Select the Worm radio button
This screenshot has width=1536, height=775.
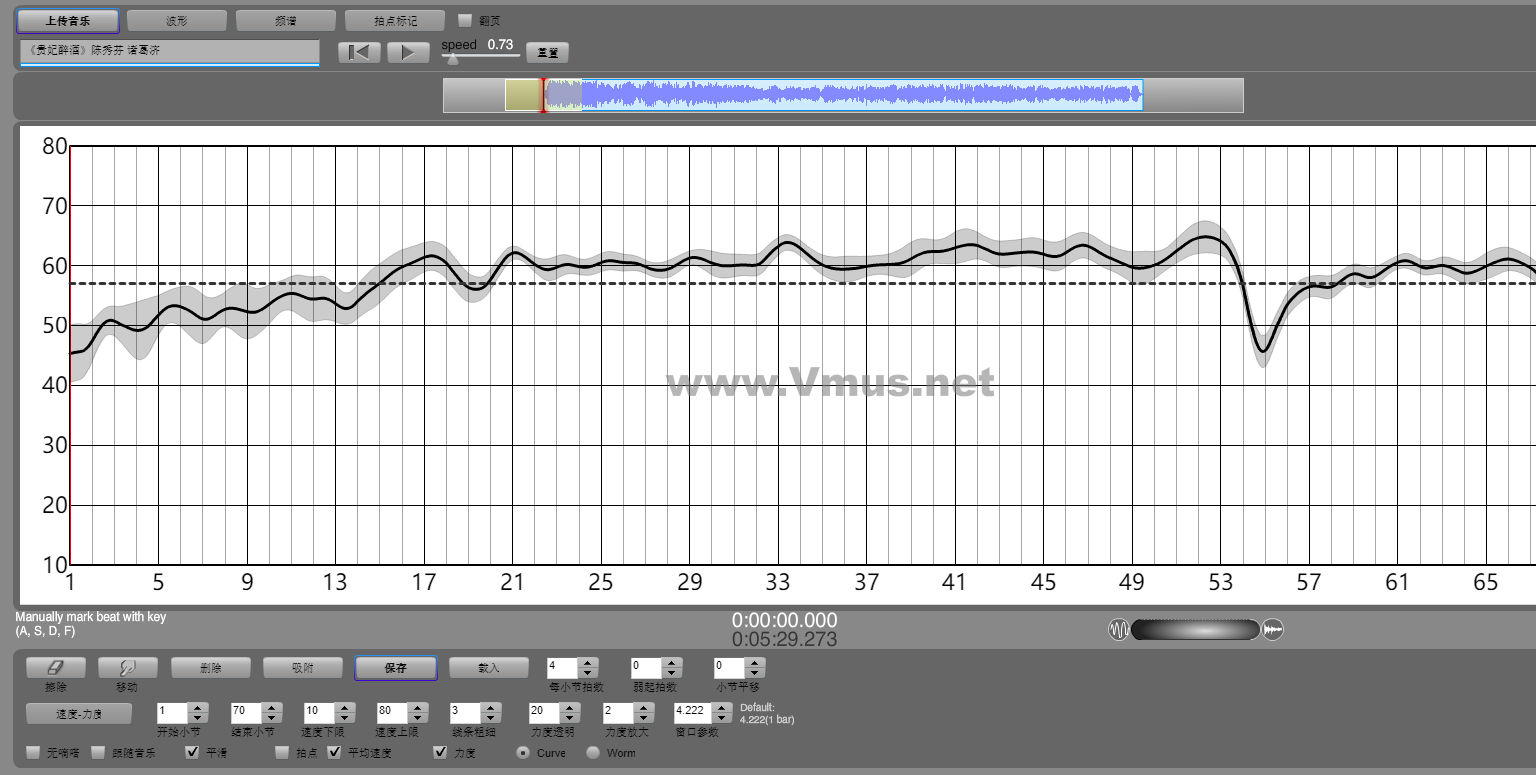pyautogui.click(x=593, y=752)
